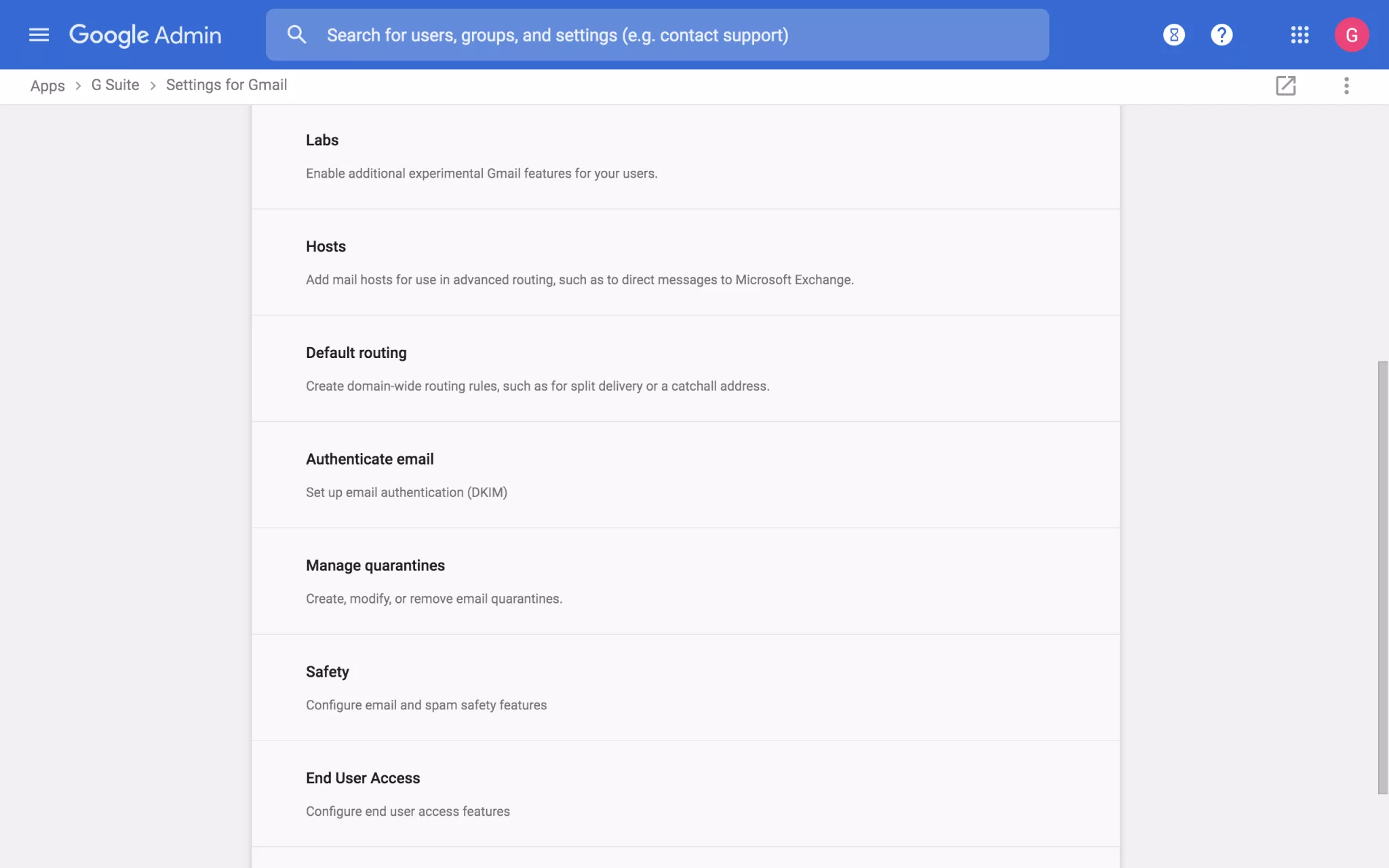Click the search magnifier icon

(x=296, y=35)
